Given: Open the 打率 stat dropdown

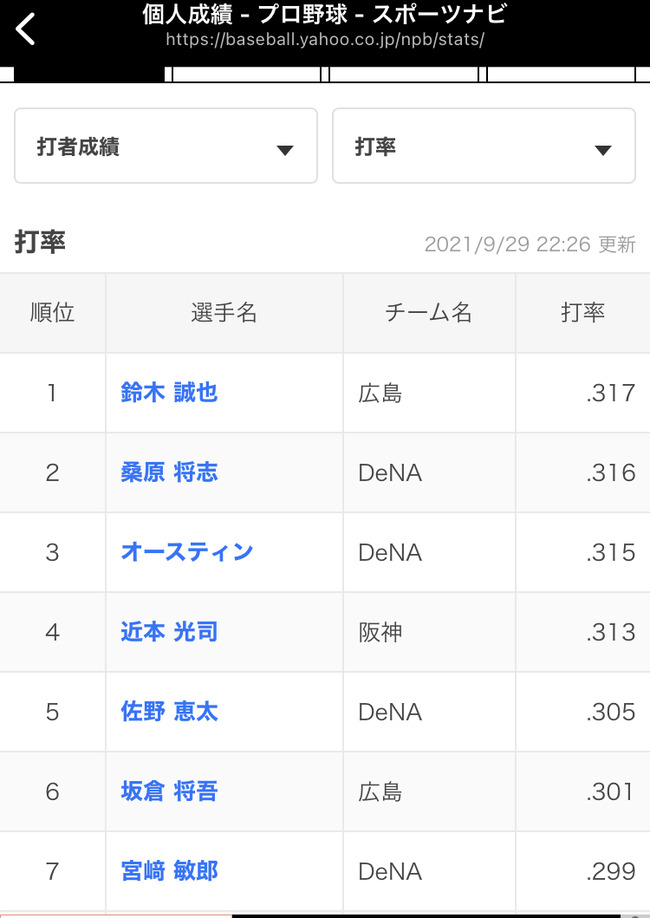Looking at the screenshot, I should [x=484, y=146].
